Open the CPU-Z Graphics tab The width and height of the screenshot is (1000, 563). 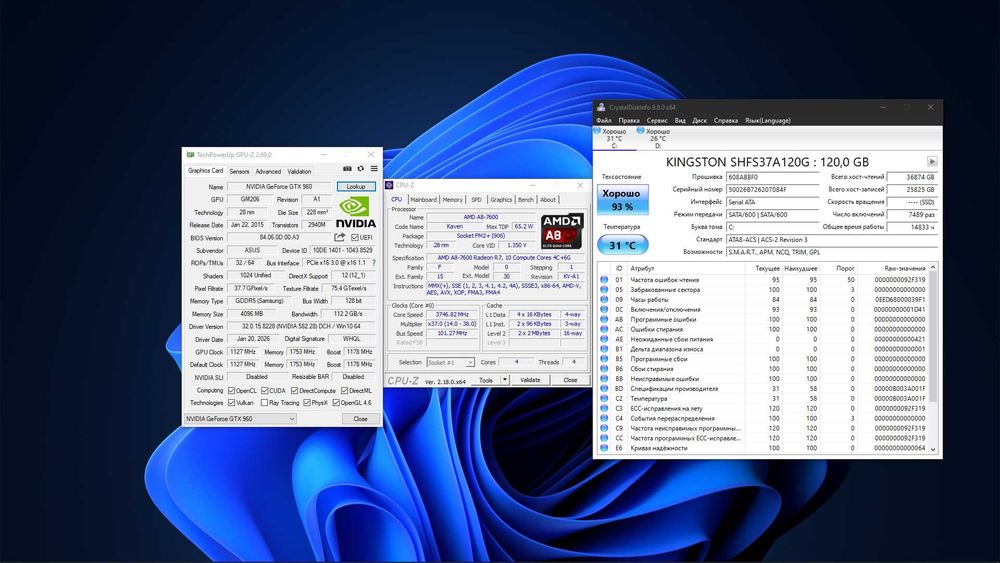pos(501,200)
